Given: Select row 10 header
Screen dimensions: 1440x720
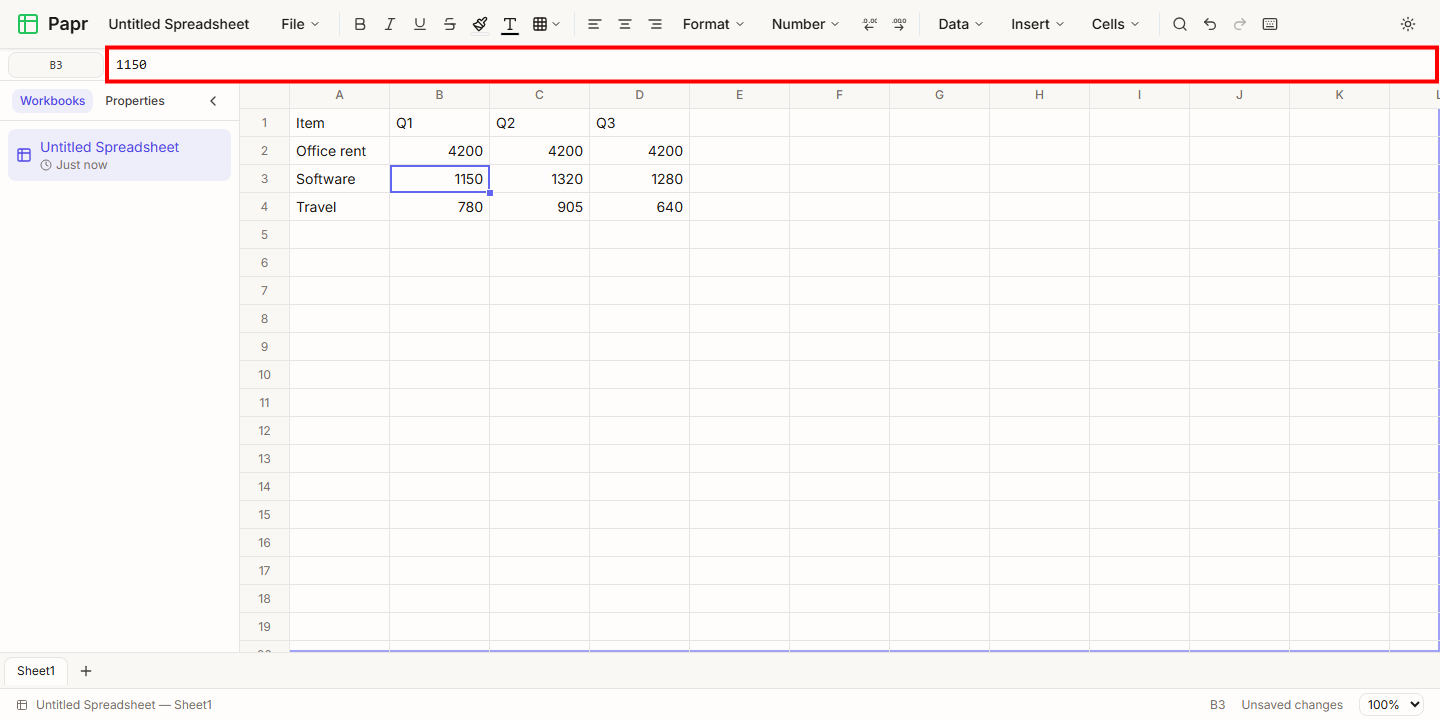Looking at the screenshot, I should (x=265, y=375).
